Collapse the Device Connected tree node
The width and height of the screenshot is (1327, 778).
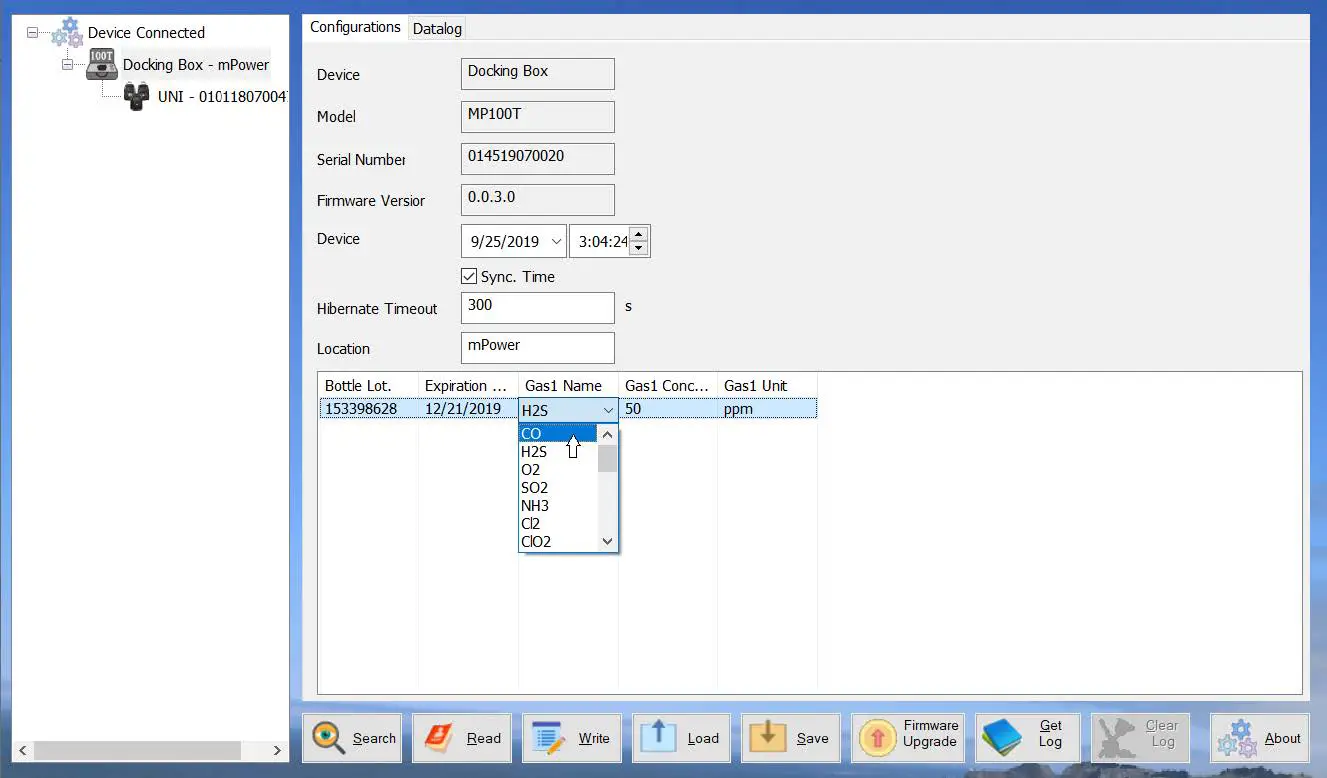coord(32,32)
